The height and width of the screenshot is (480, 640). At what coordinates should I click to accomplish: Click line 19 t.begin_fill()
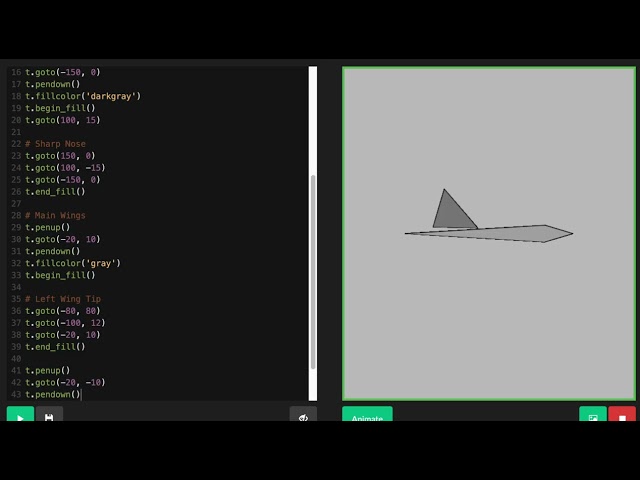click(60, 108)
